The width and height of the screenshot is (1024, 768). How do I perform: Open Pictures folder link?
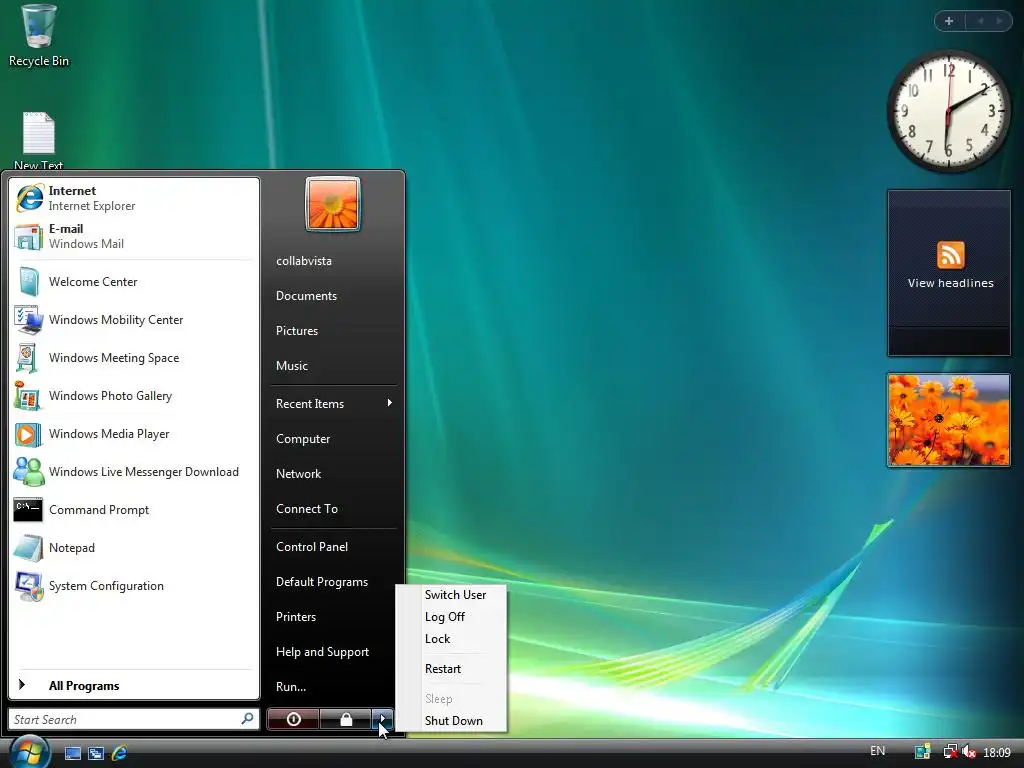(334, 331)
